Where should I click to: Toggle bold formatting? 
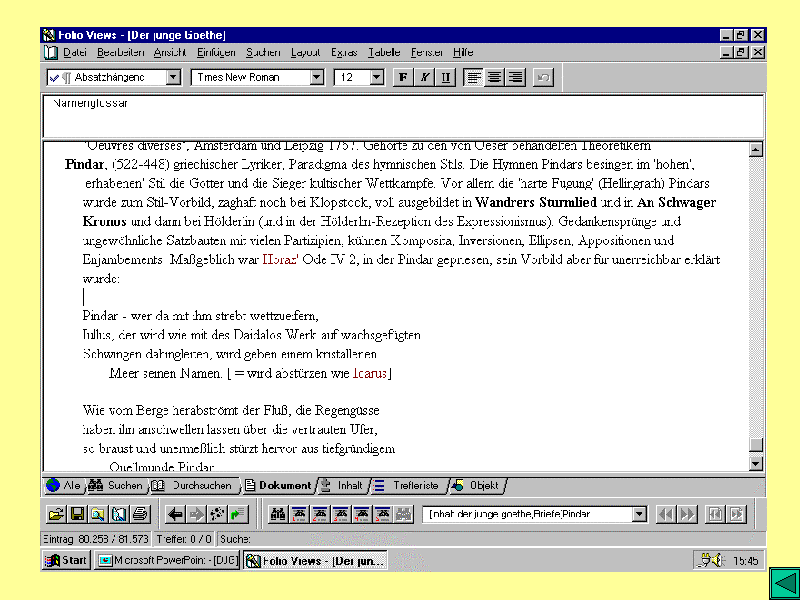(x=403, y=77)
